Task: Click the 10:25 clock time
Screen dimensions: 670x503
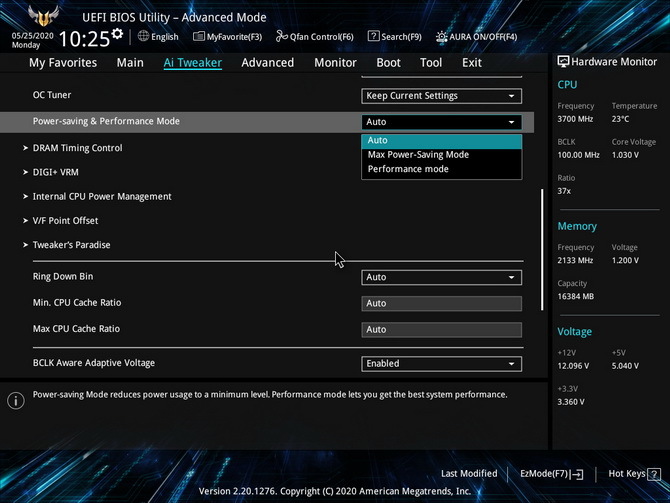Action: click(84, 38)
